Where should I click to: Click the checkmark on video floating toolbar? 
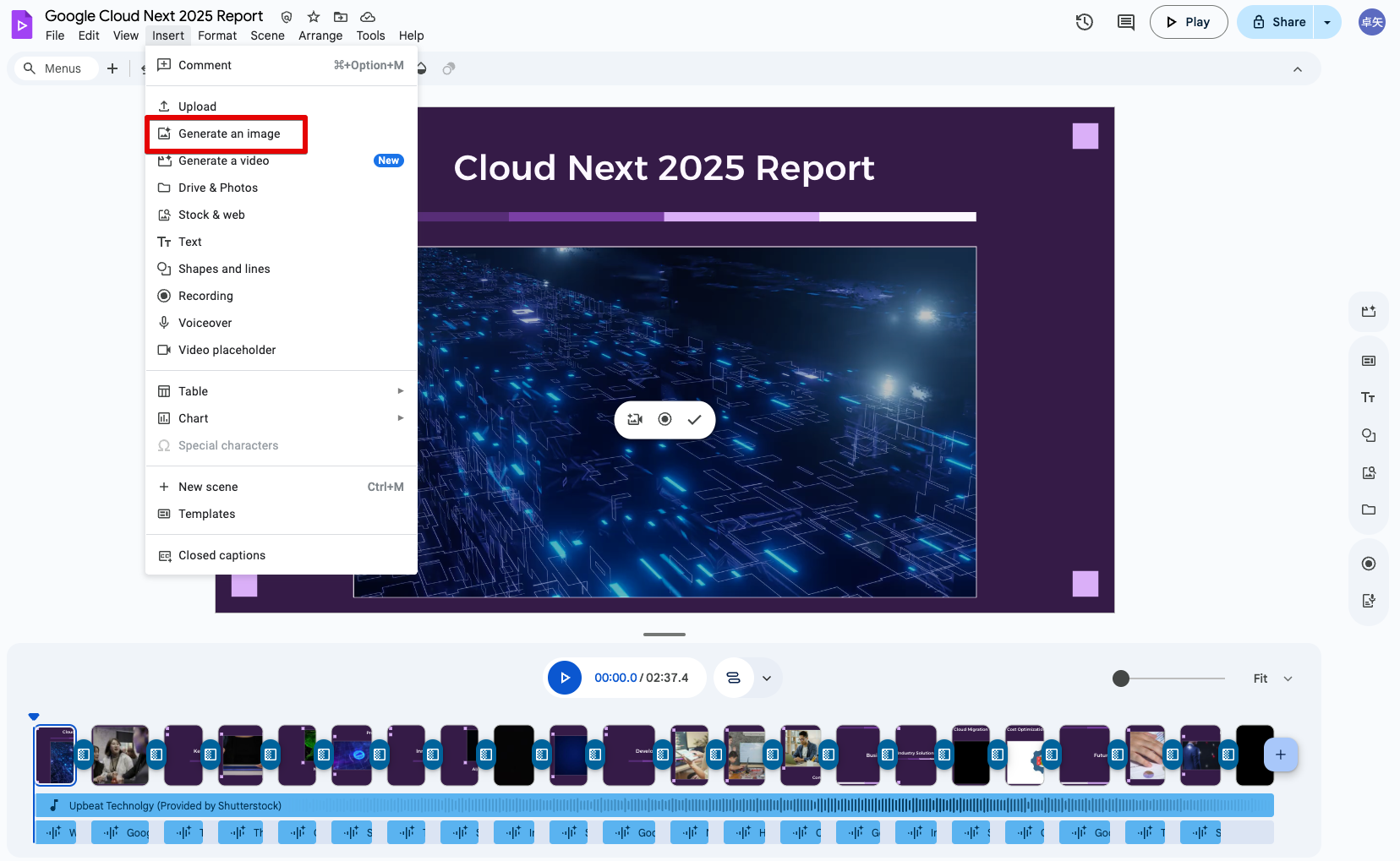point(694,420)
